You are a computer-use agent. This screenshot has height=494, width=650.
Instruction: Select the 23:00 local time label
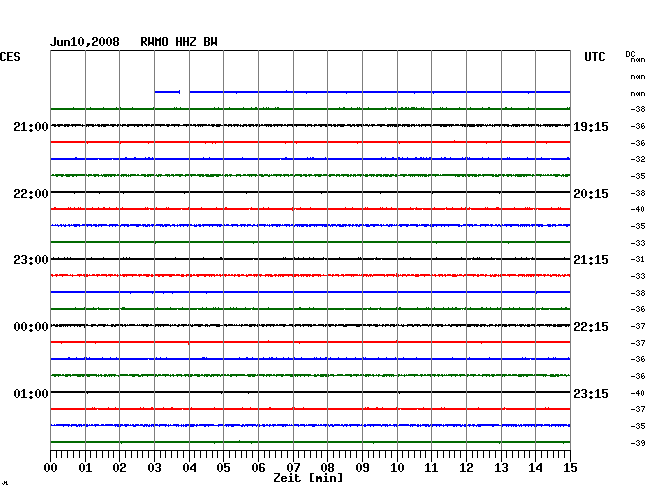tap(31, 260)
